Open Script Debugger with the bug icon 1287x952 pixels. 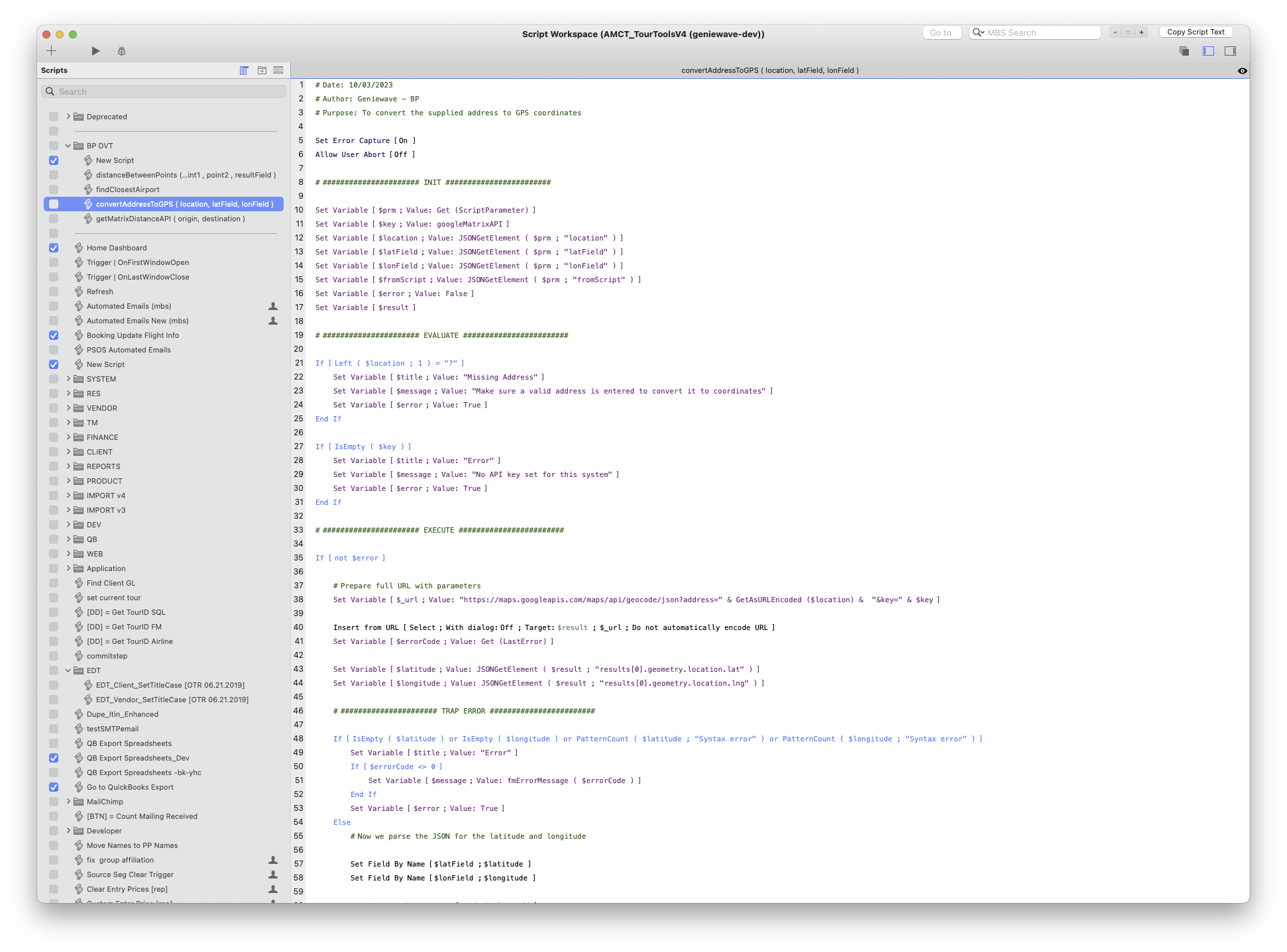click(x=121, y=51)
